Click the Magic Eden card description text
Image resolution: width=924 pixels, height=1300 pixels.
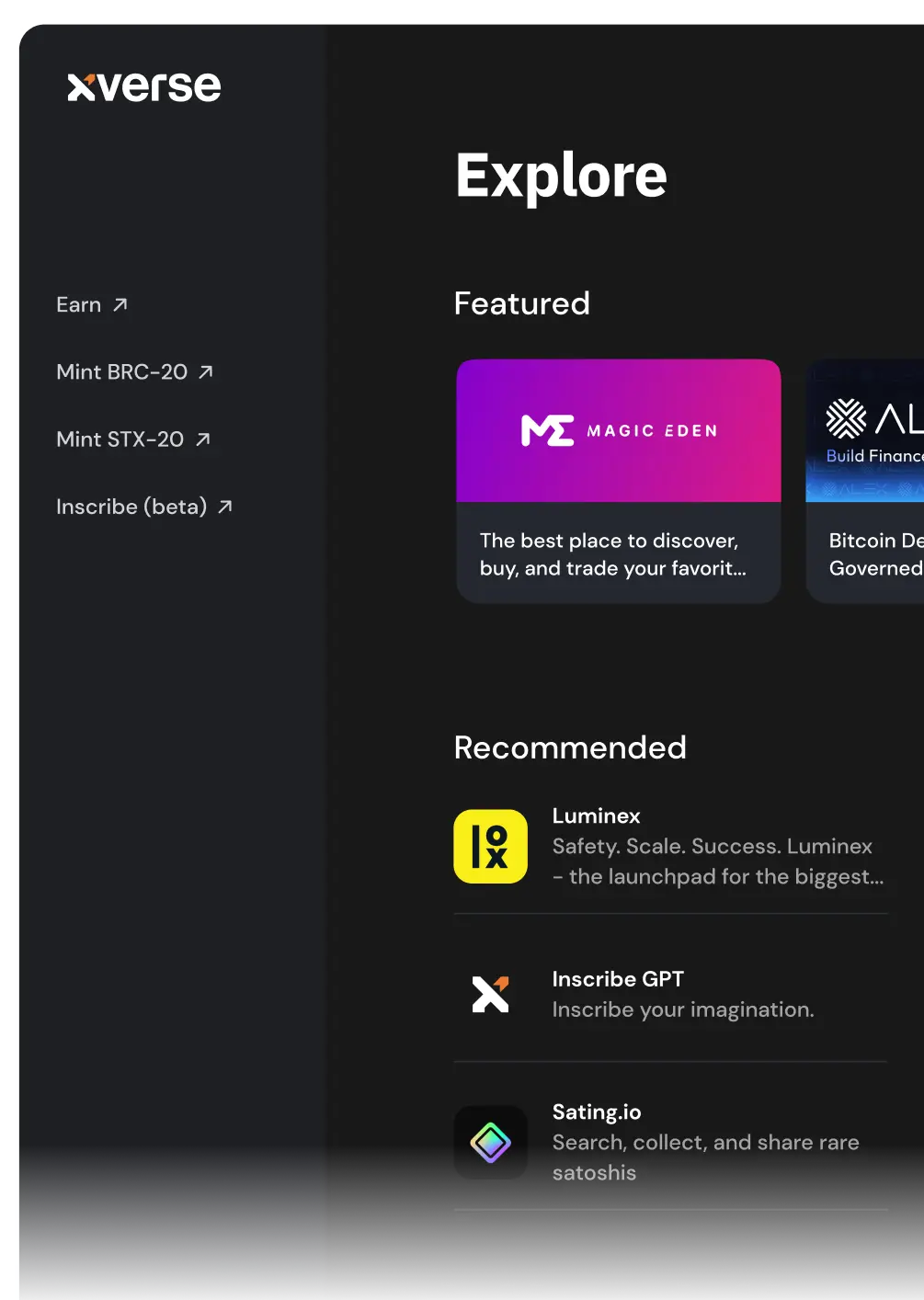point(610,553)
